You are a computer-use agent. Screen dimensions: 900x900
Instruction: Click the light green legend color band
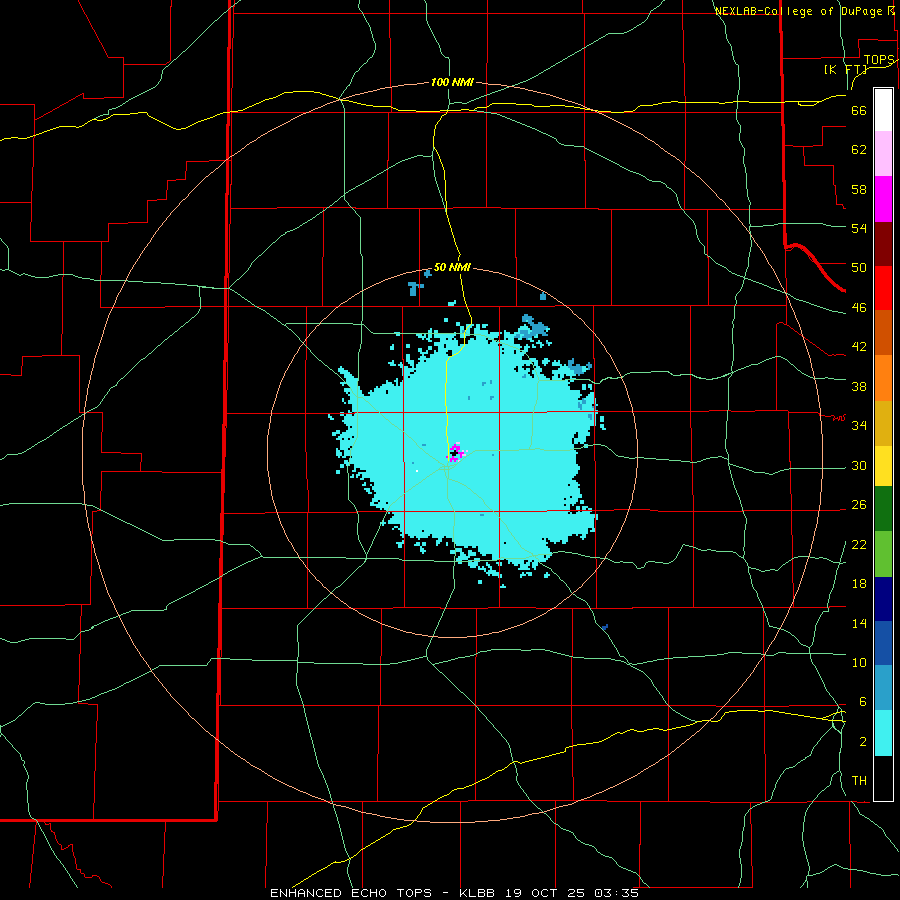[883, 554]
